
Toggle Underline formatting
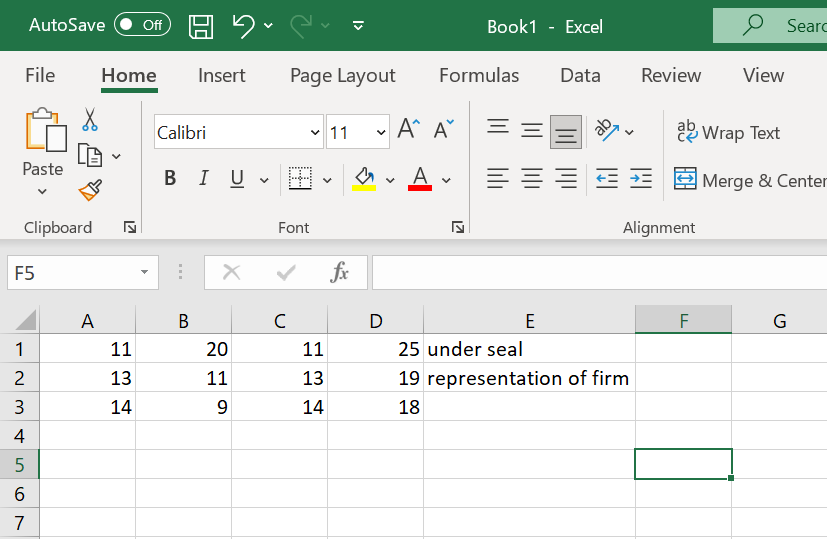[237, 179]
